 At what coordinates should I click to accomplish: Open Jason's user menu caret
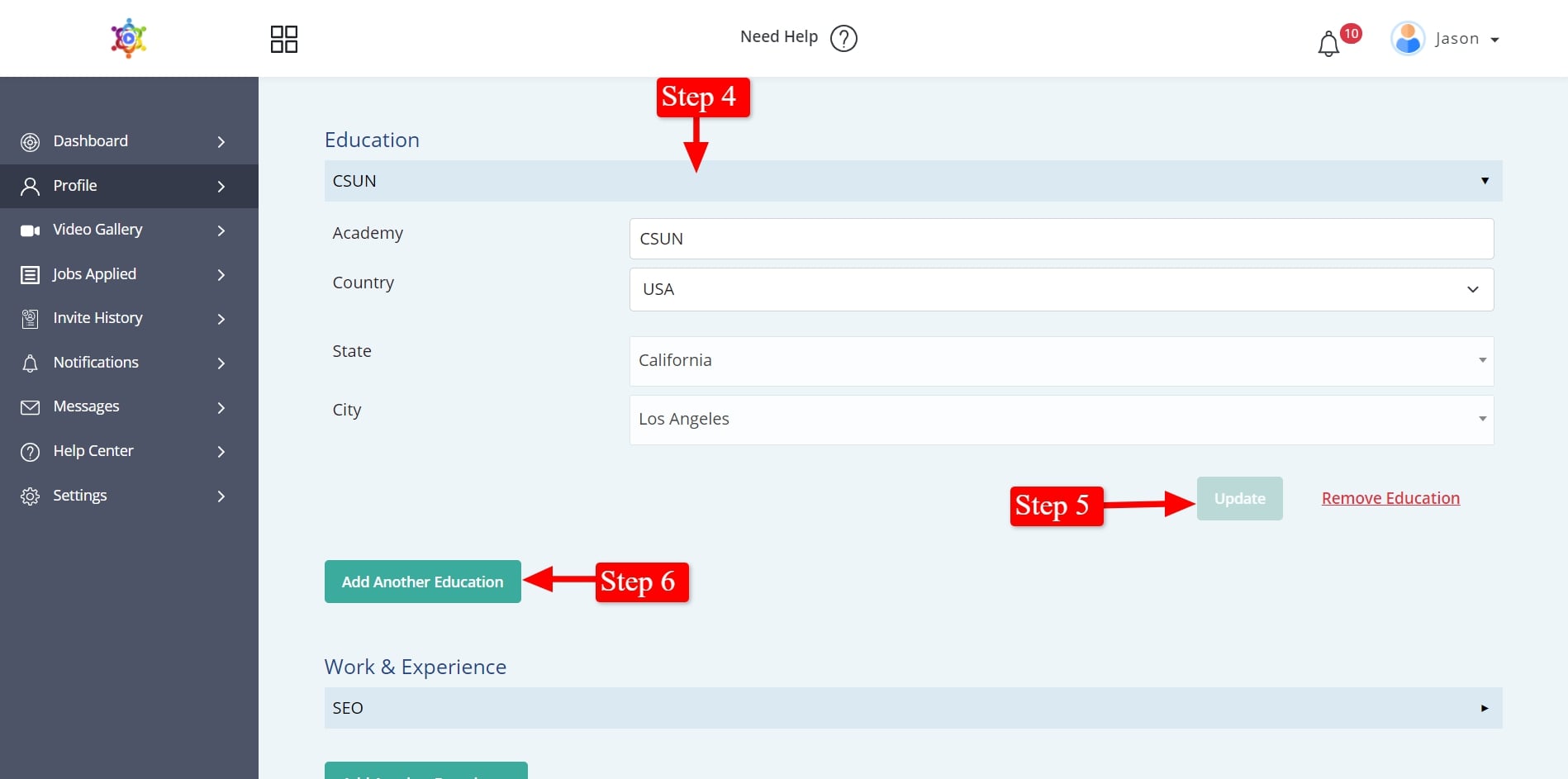1494,40
